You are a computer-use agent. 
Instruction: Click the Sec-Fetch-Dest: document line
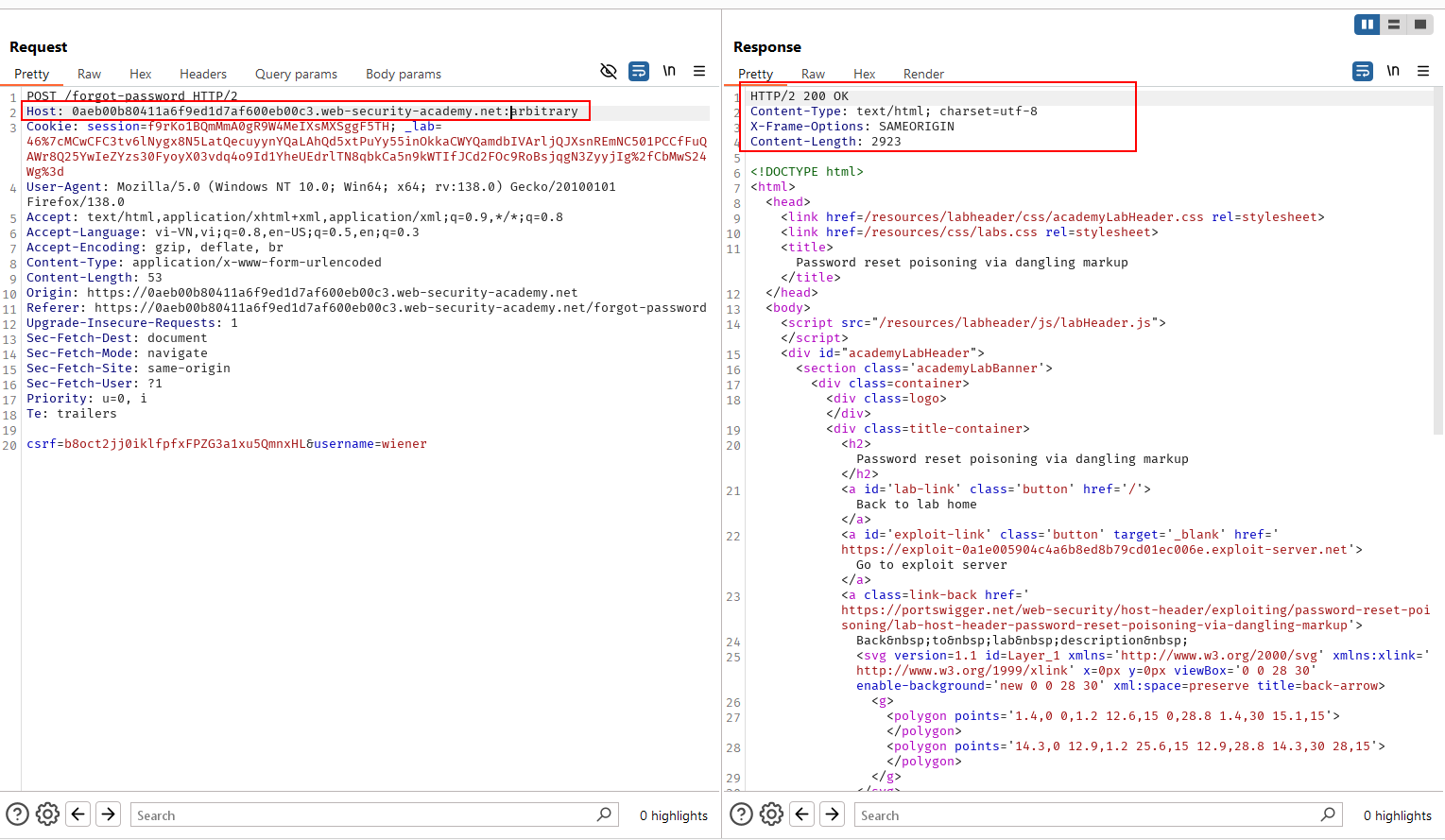(x=117, y=338)
